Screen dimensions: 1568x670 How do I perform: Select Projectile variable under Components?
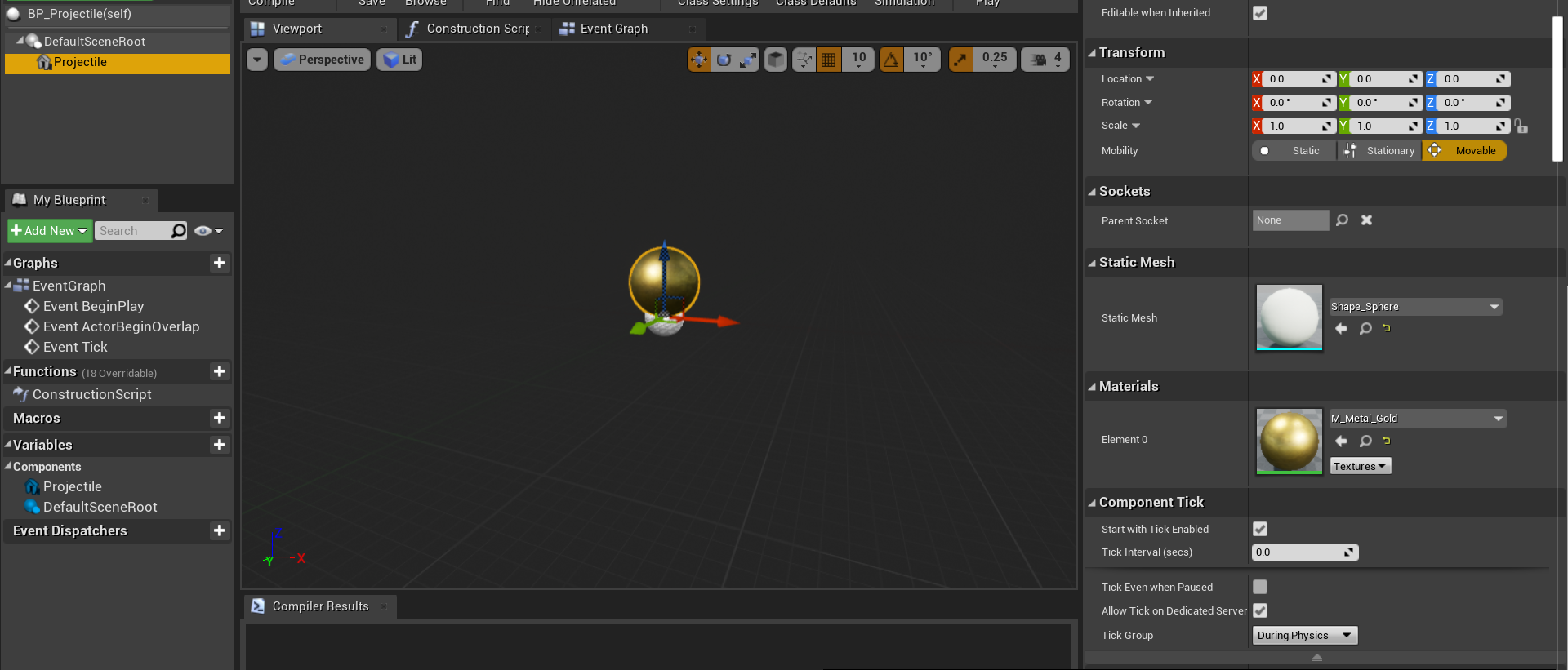click(x=72, y=486)
